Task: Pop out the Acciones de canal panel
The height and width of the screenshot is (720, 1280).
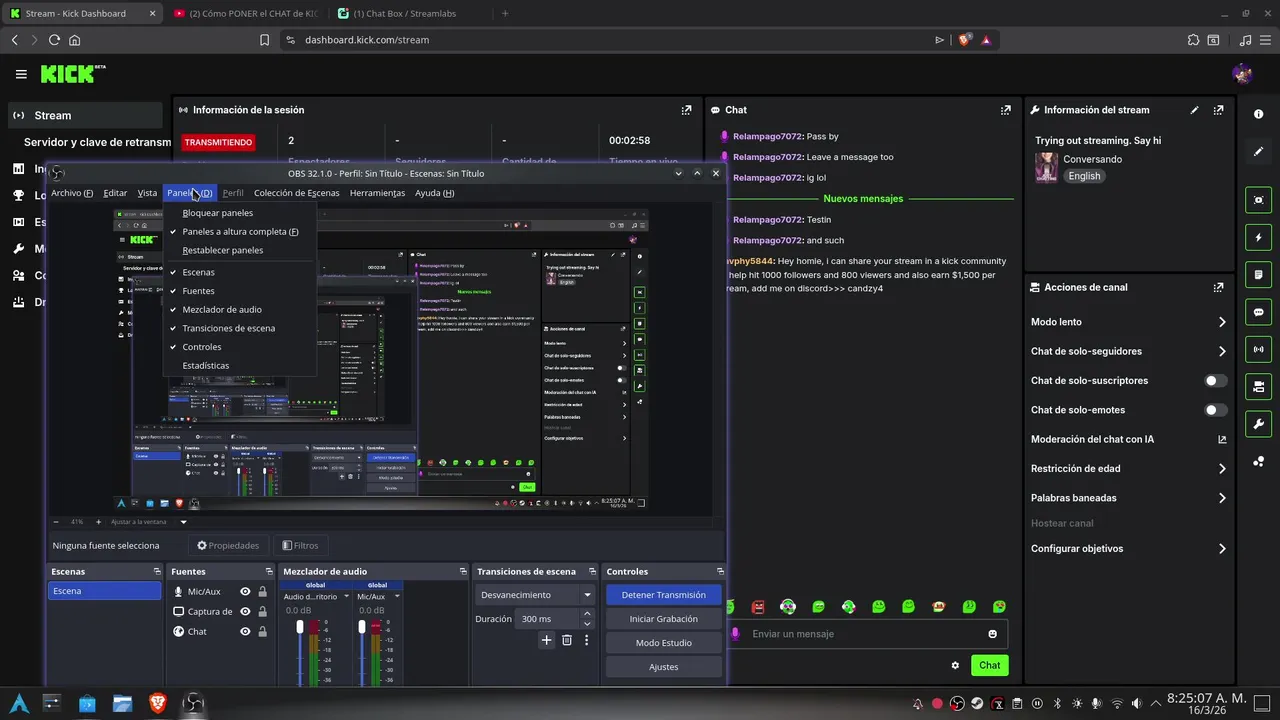Action: tap(1218, 287)
